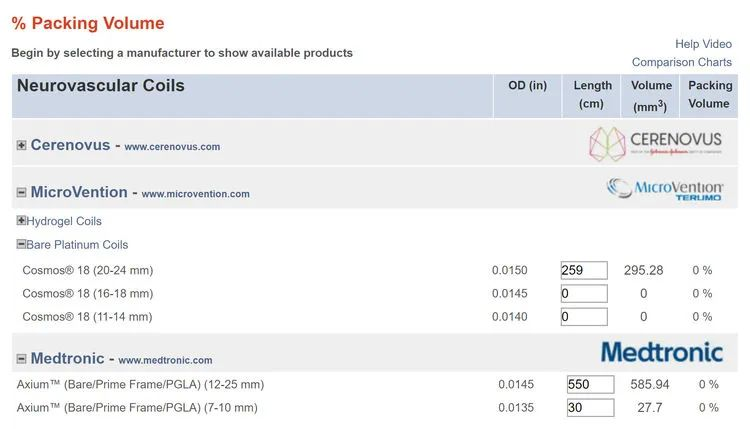This screenshot has height=429, width=750.
Task: Click the Axium (12-25 mm) length field
Action: click(x=590, y=385)
